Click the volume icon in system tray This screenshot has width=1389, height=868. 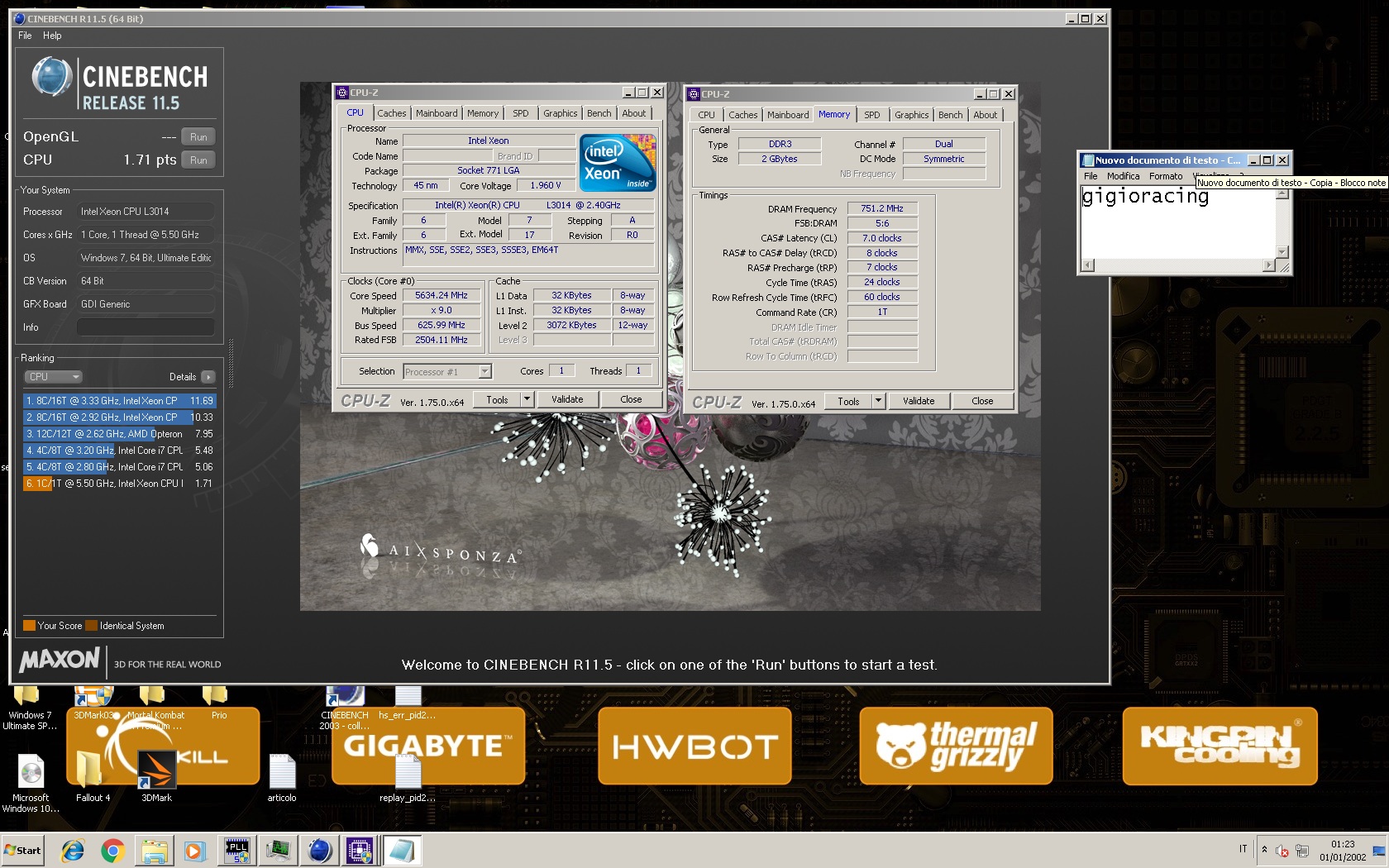(x=1282, y=851)
